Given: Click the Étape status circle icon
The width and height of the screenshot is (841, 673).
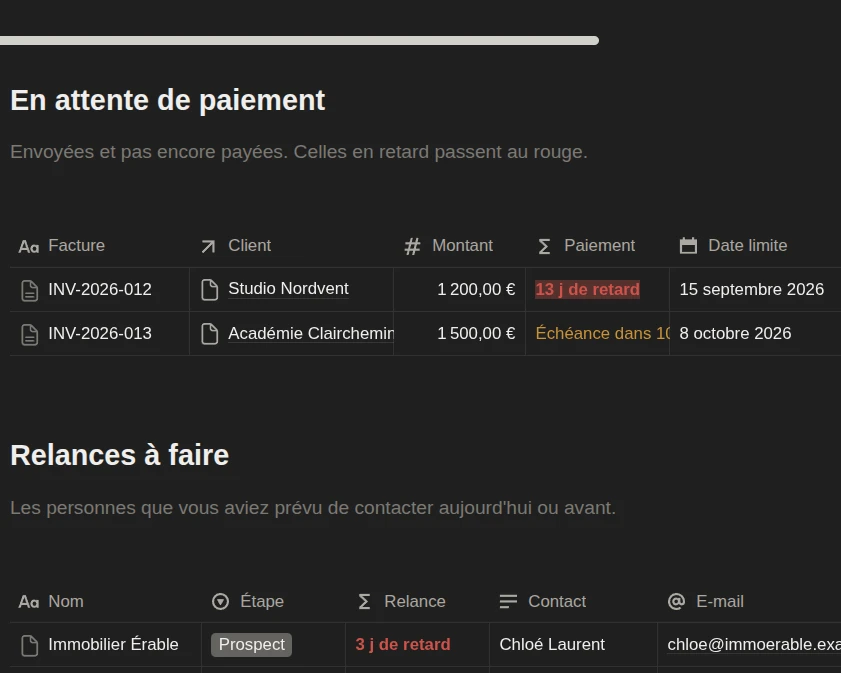Looking at the screenshot, I should pyautogui.click(x=220, y=602).
